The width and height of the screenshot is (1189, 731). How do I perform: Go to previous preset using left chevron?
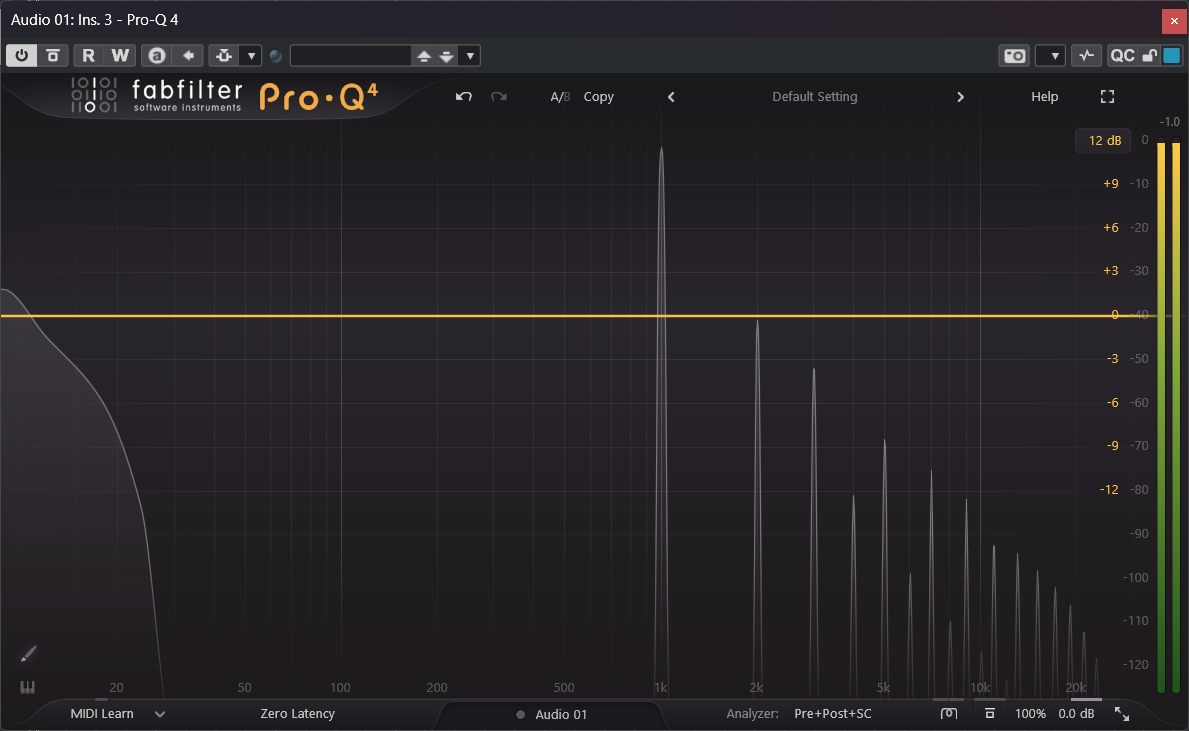(x=671, y=97)
